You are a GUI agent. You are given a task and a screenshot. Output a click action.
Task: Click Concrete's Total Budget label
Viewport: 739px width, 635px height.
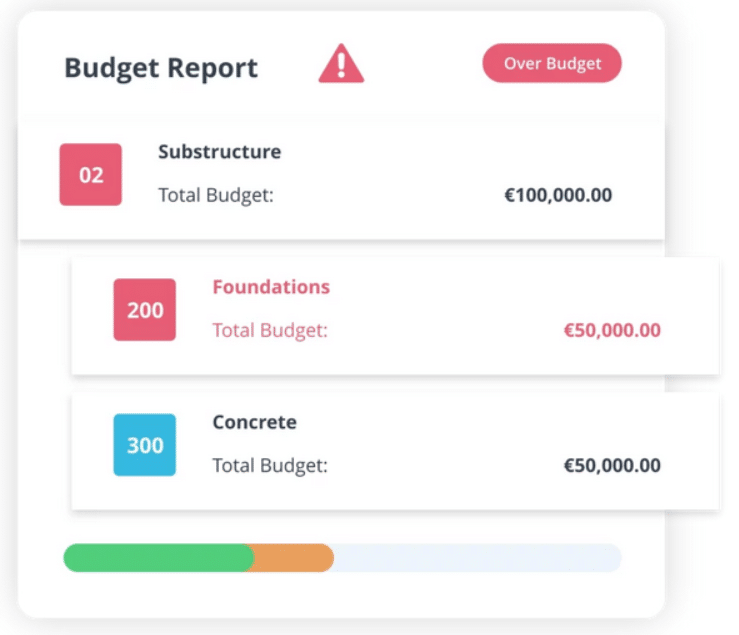tap(270, 465)
